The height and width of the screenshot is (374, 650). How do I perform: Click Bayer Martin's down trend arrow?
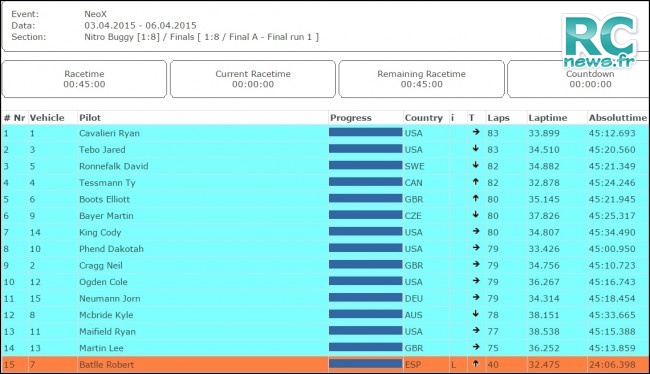pyautogui.click(x=475, y=215)
